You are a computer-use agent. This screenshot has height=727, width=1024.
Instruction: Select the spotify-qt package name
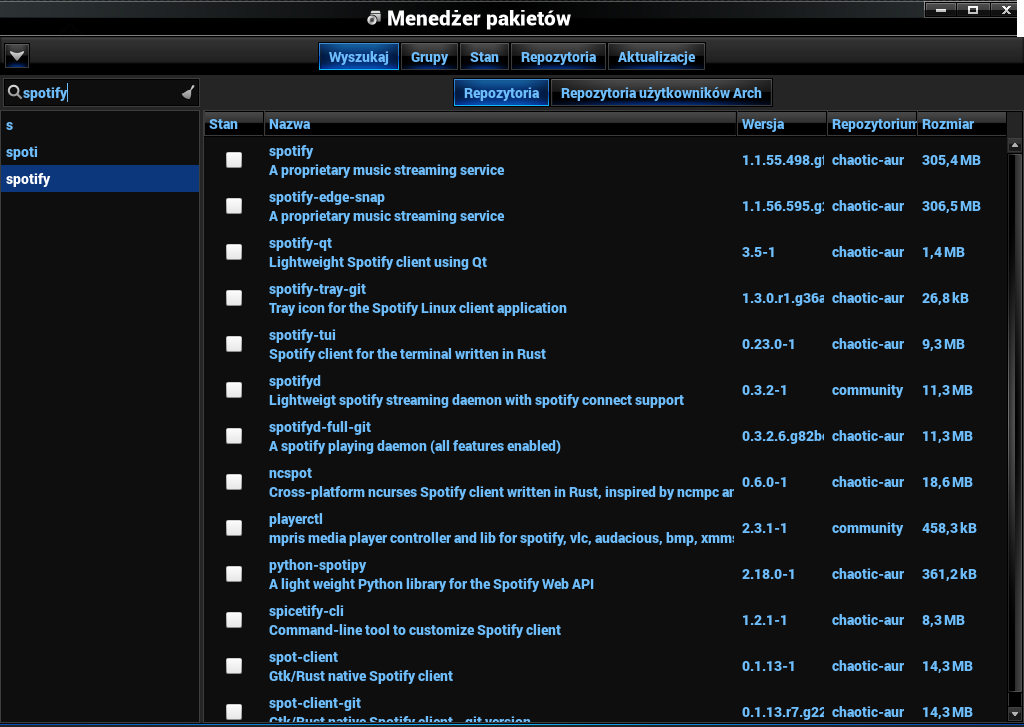[300, 243]
